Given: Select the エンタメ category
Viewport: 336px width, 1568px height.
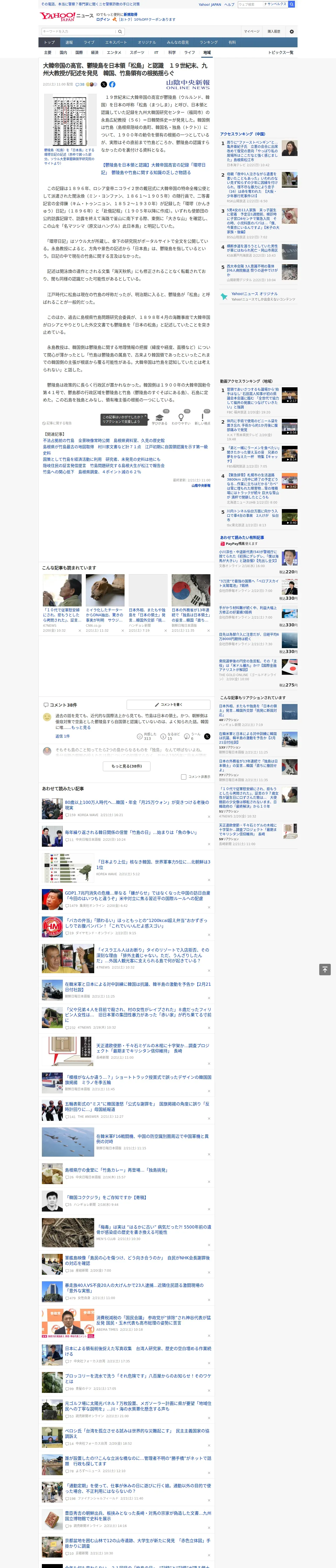Looking at the screenshot, I should (114, 52).
